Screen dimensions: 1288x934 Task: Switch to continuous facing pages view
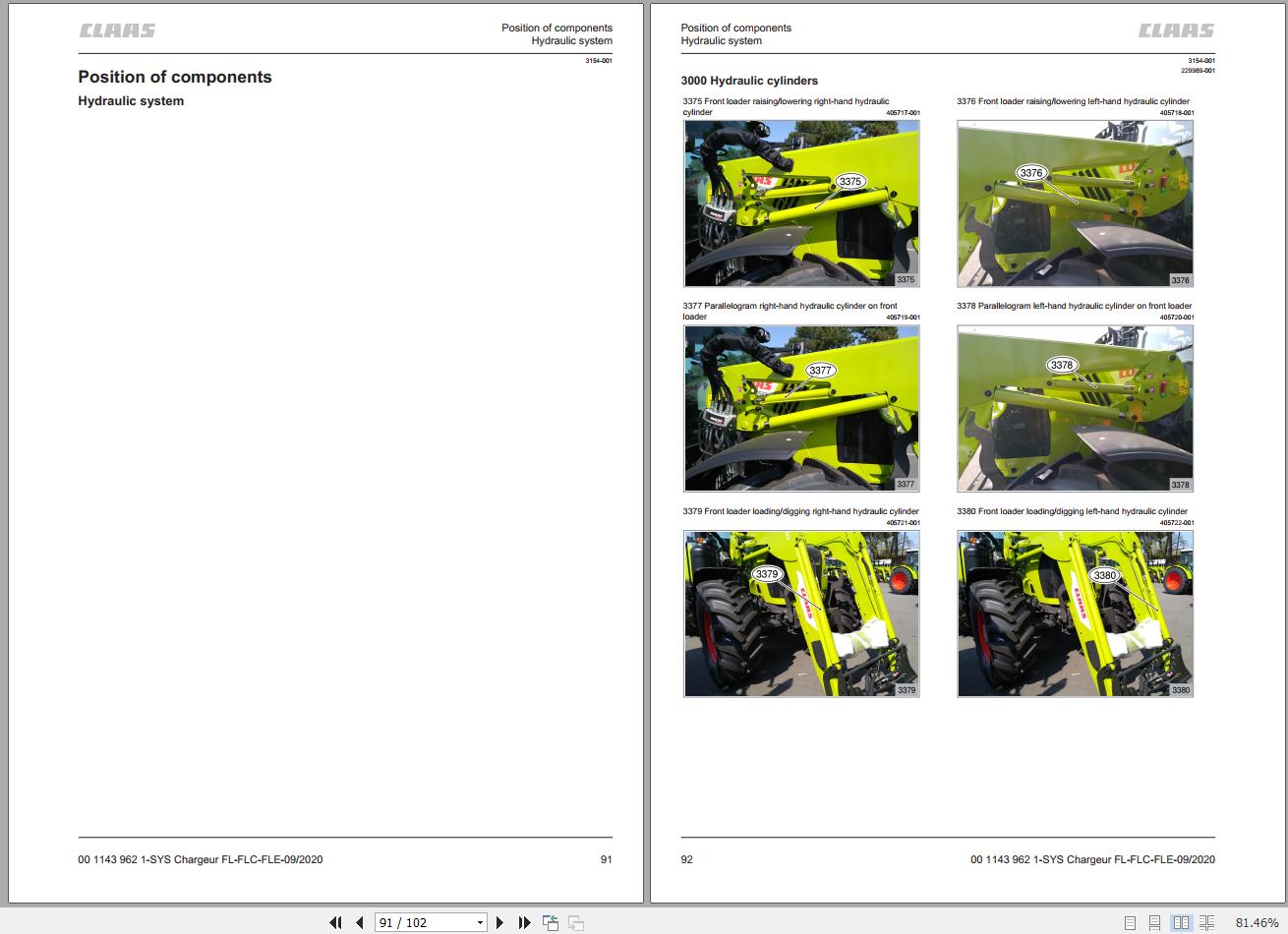[1206, 922]
